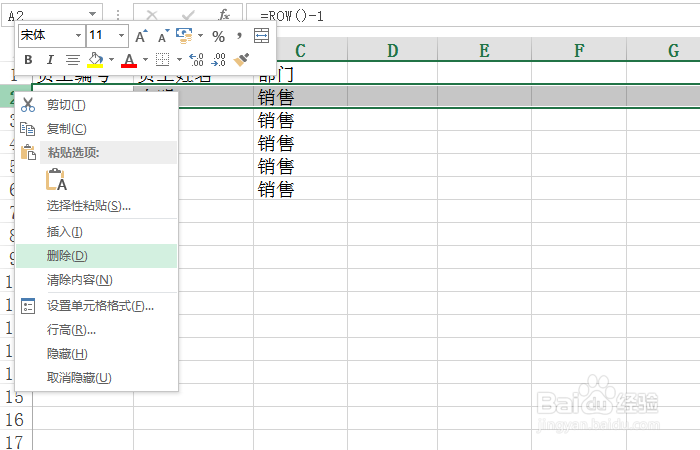
Task: Choose 插入(I) from context menu
Action: (96, 232)
